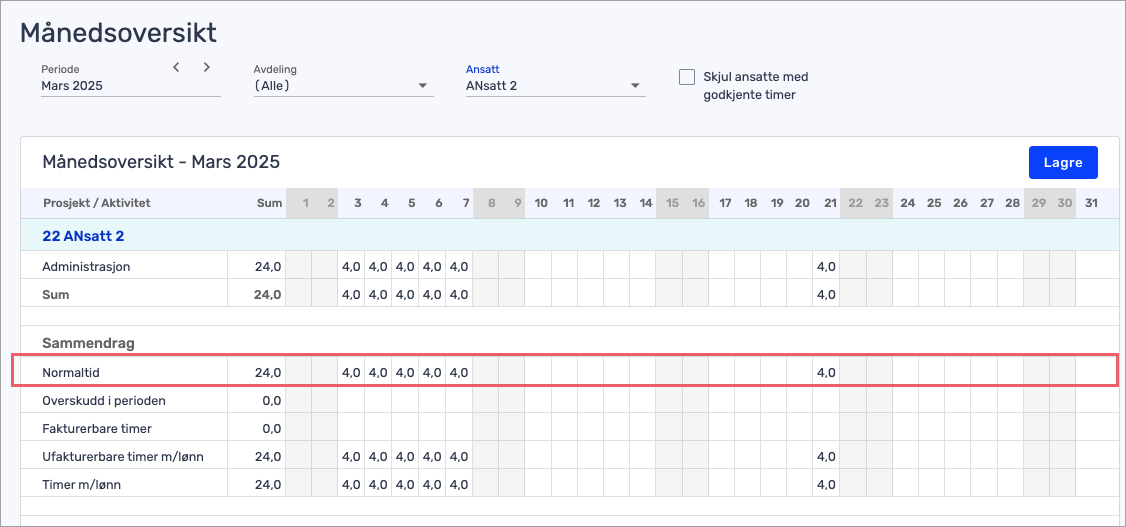Image resolution: width=1126 pixels, height=527 pixels.
Task: Check Skjul ansatte med godkjente timer
Action: coord(687,77)
